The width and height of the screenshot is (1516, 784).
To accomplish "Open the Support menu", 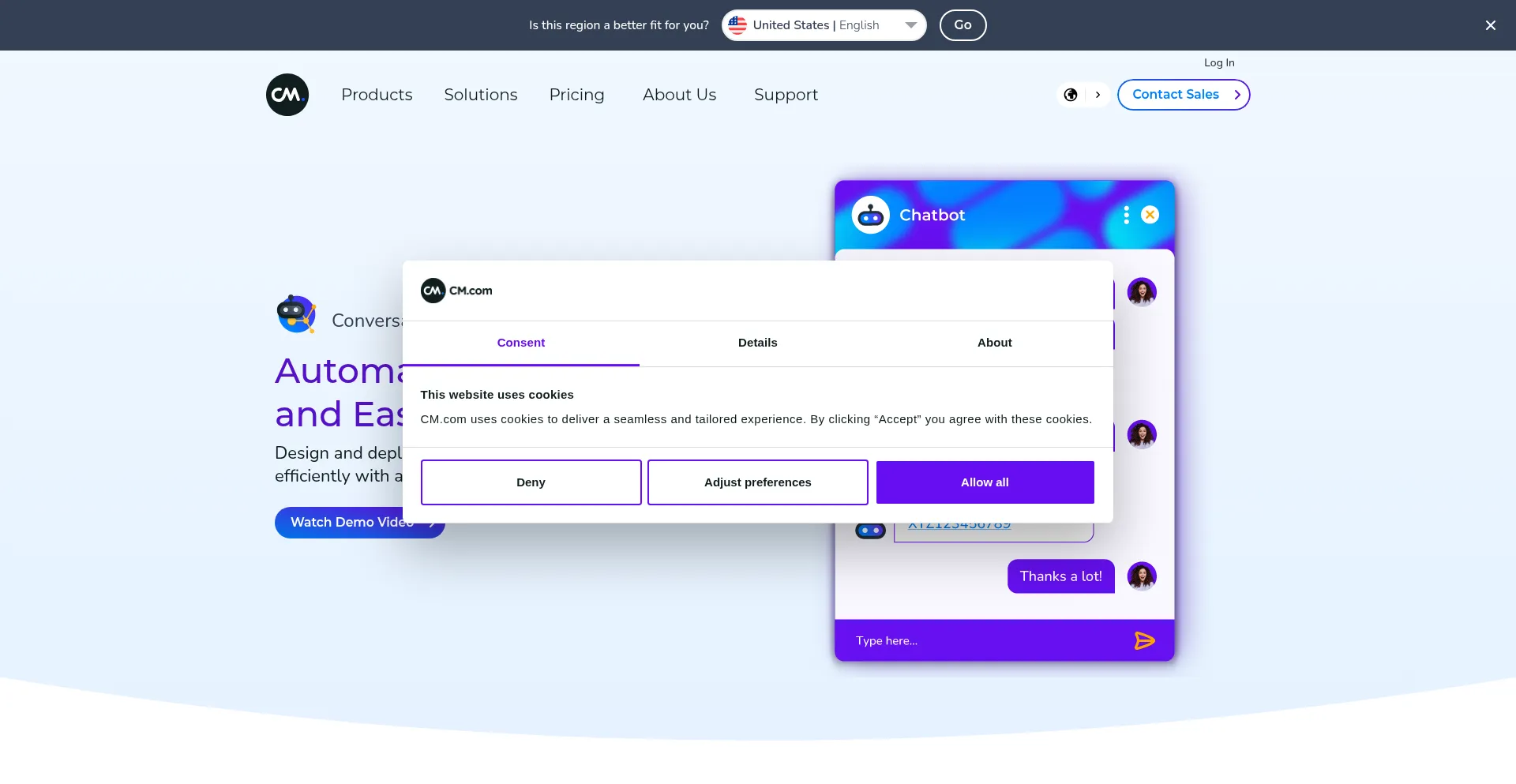I will [786, 95].
